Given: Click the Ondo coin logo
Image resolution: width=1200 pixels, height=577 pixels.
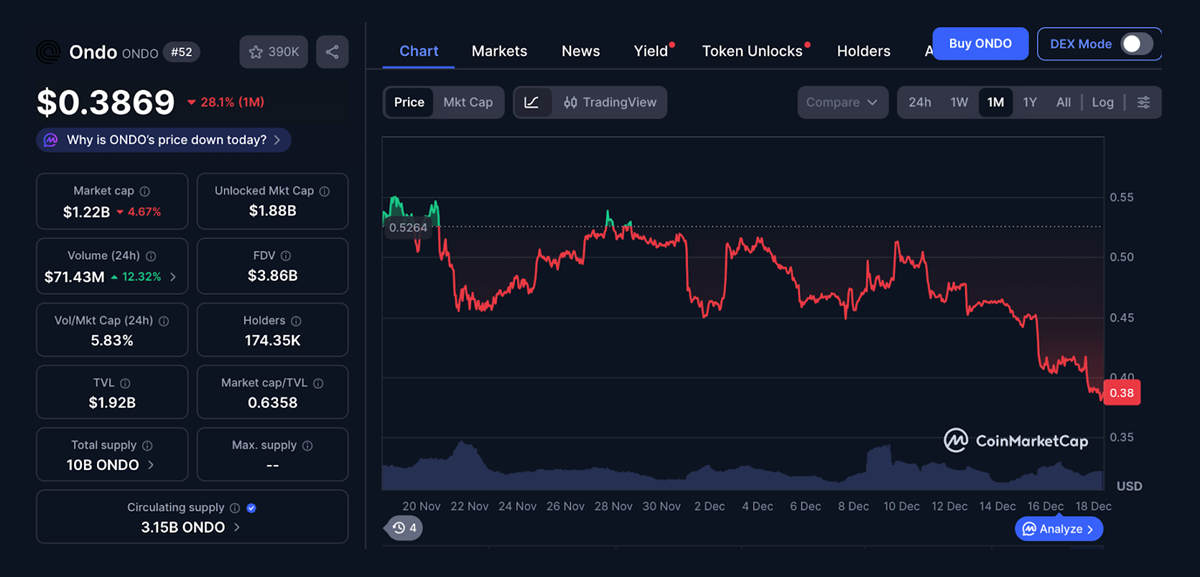Looking at the screenshot, I should [48, 51].
